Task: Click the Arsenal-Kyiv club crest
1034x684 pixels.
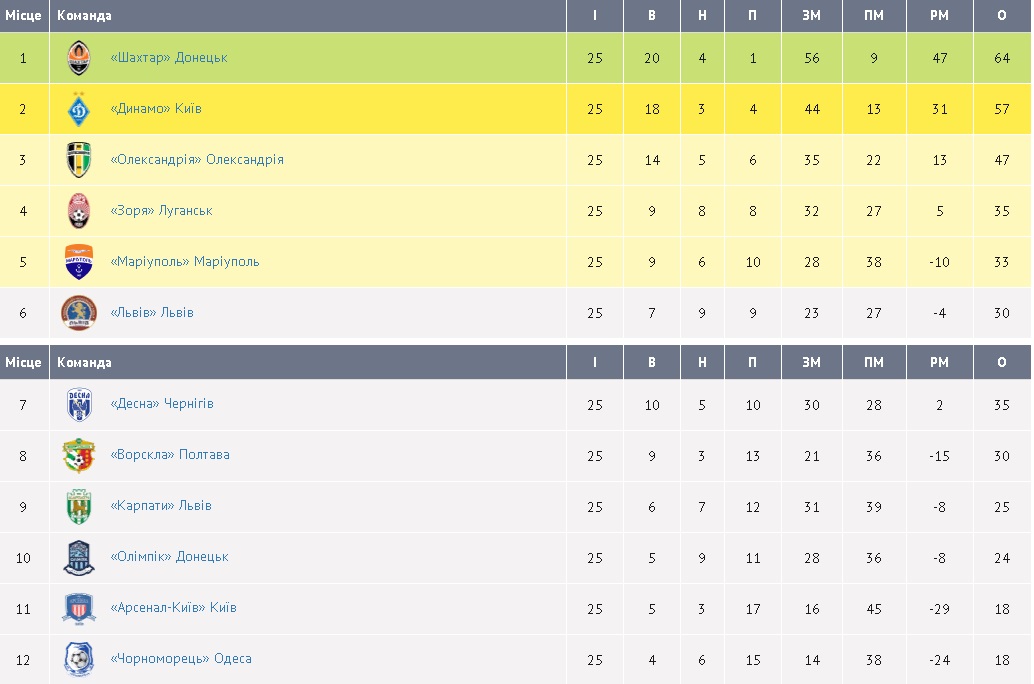Action: 79,608
